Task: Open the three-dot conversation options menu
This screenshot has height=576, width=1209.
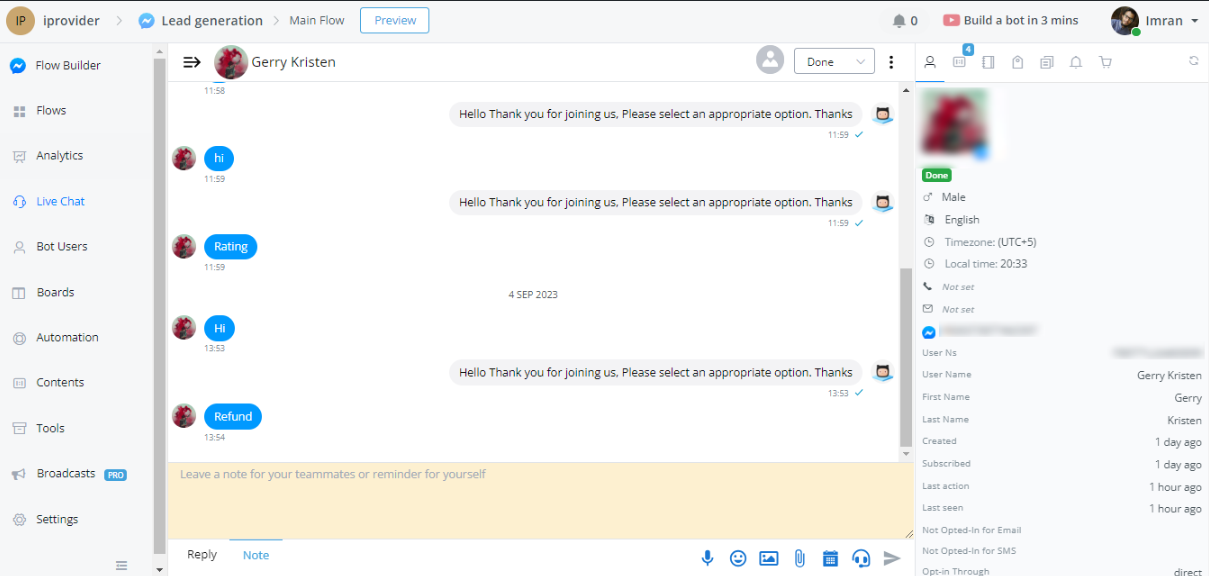Action: [x=891, y=62]
